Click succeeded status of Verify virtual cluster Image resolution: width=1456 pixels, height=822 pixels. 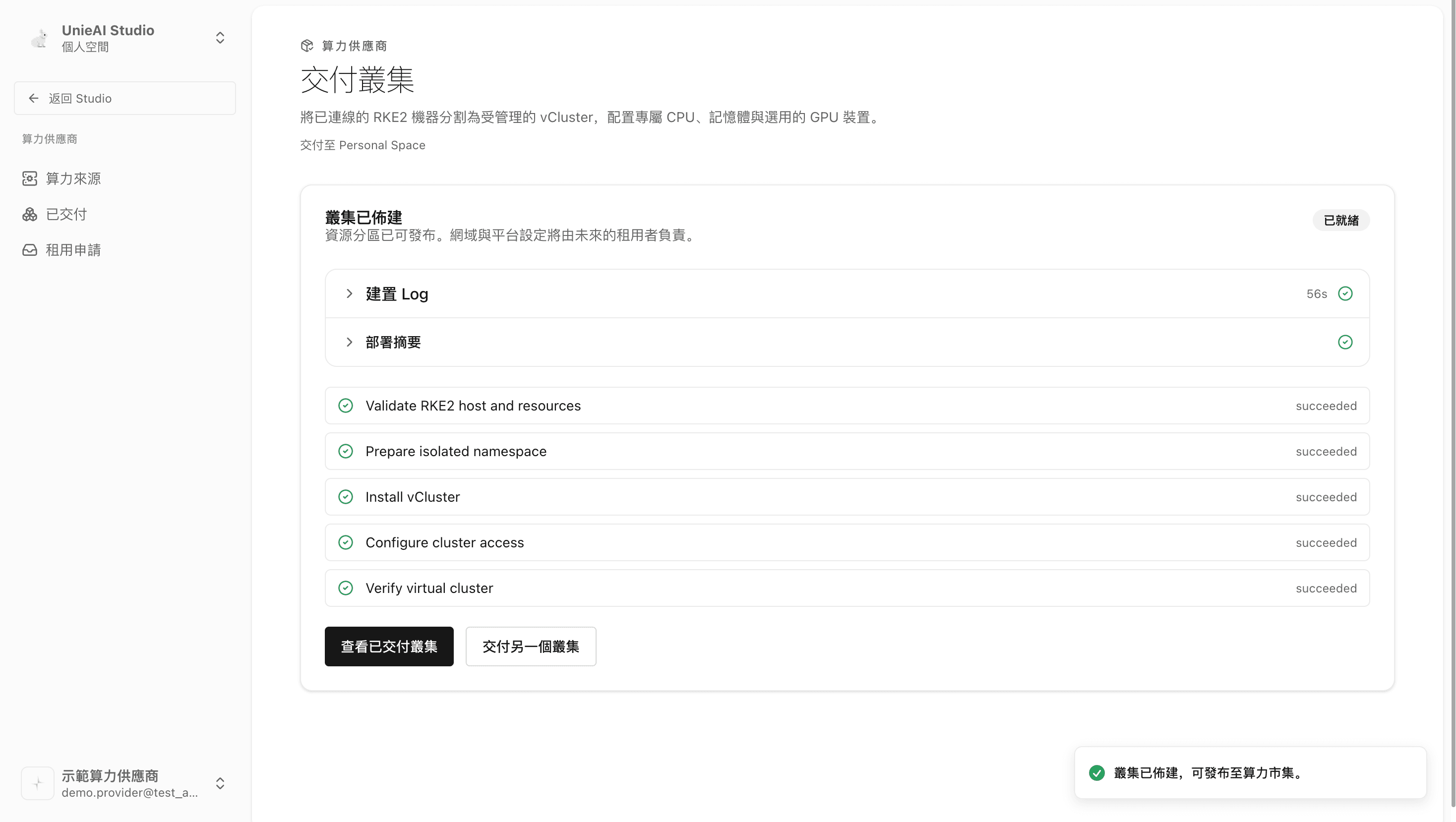coord(1326,588)
